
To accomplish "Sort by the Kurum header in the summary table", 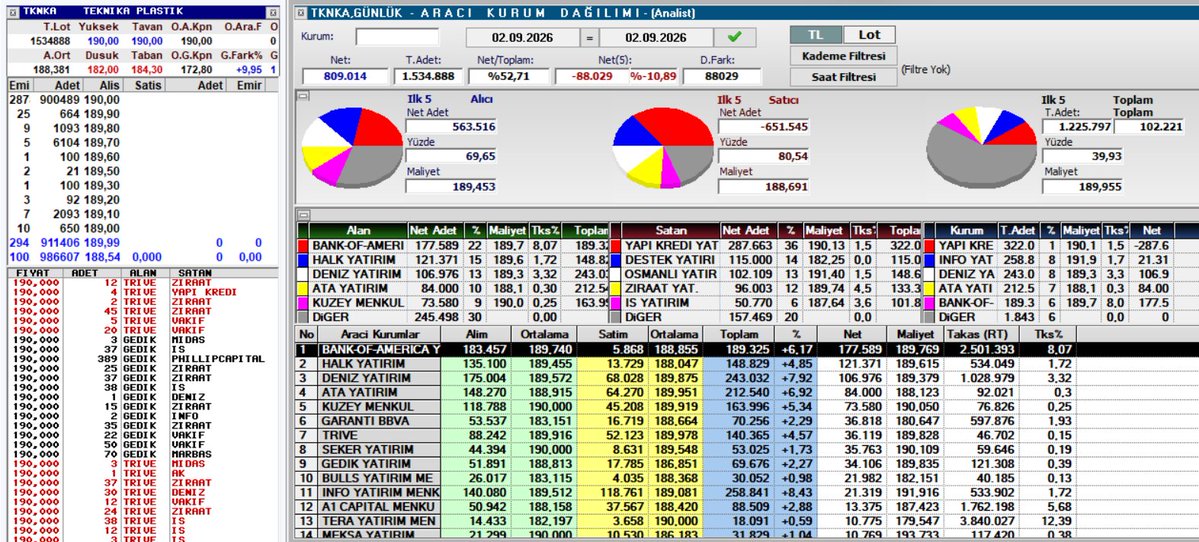I will (x=966, y=230).
